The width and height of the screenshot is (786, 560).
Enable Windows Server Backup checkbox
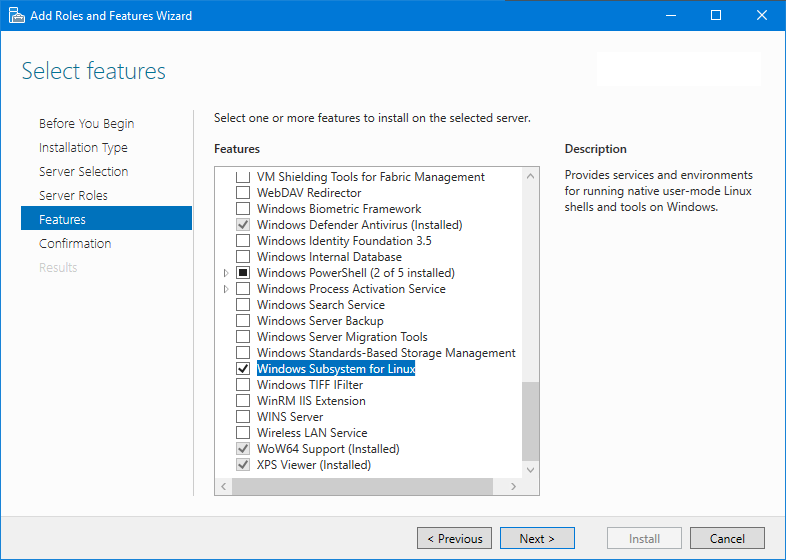[242, 321]
